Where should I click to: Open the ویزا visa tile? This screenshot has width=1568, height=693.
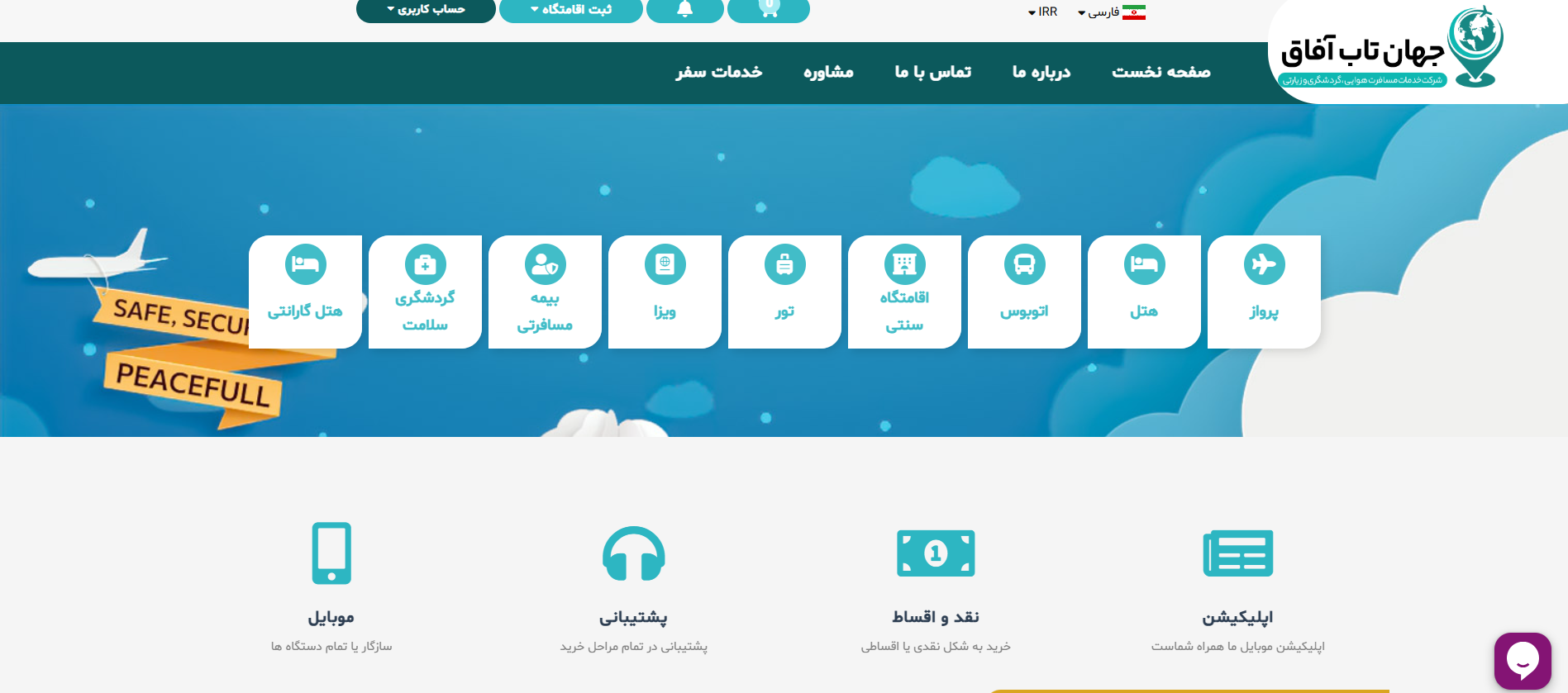665,292
